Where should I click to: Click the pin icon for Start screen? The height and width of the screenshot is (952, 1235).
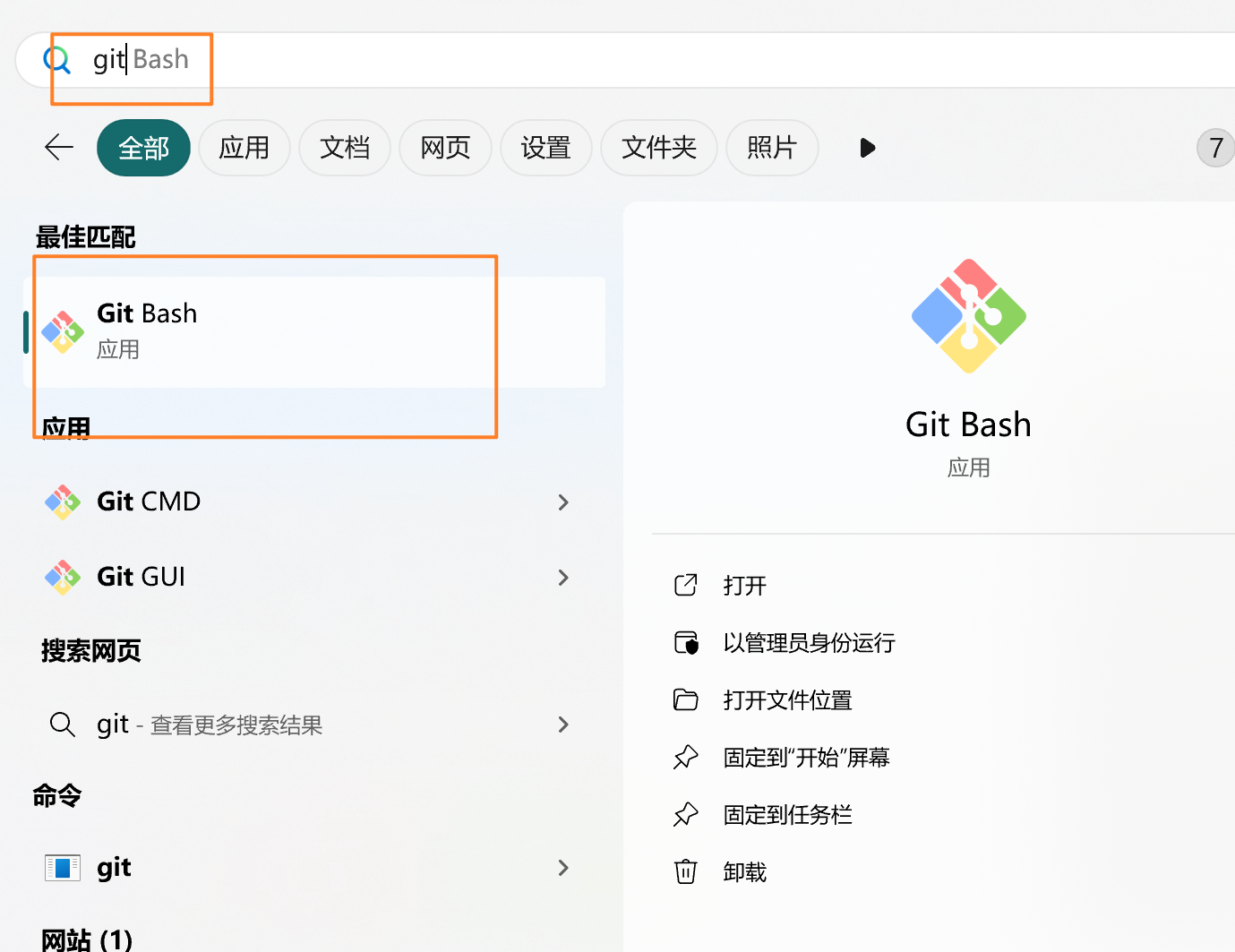(686, 757)
